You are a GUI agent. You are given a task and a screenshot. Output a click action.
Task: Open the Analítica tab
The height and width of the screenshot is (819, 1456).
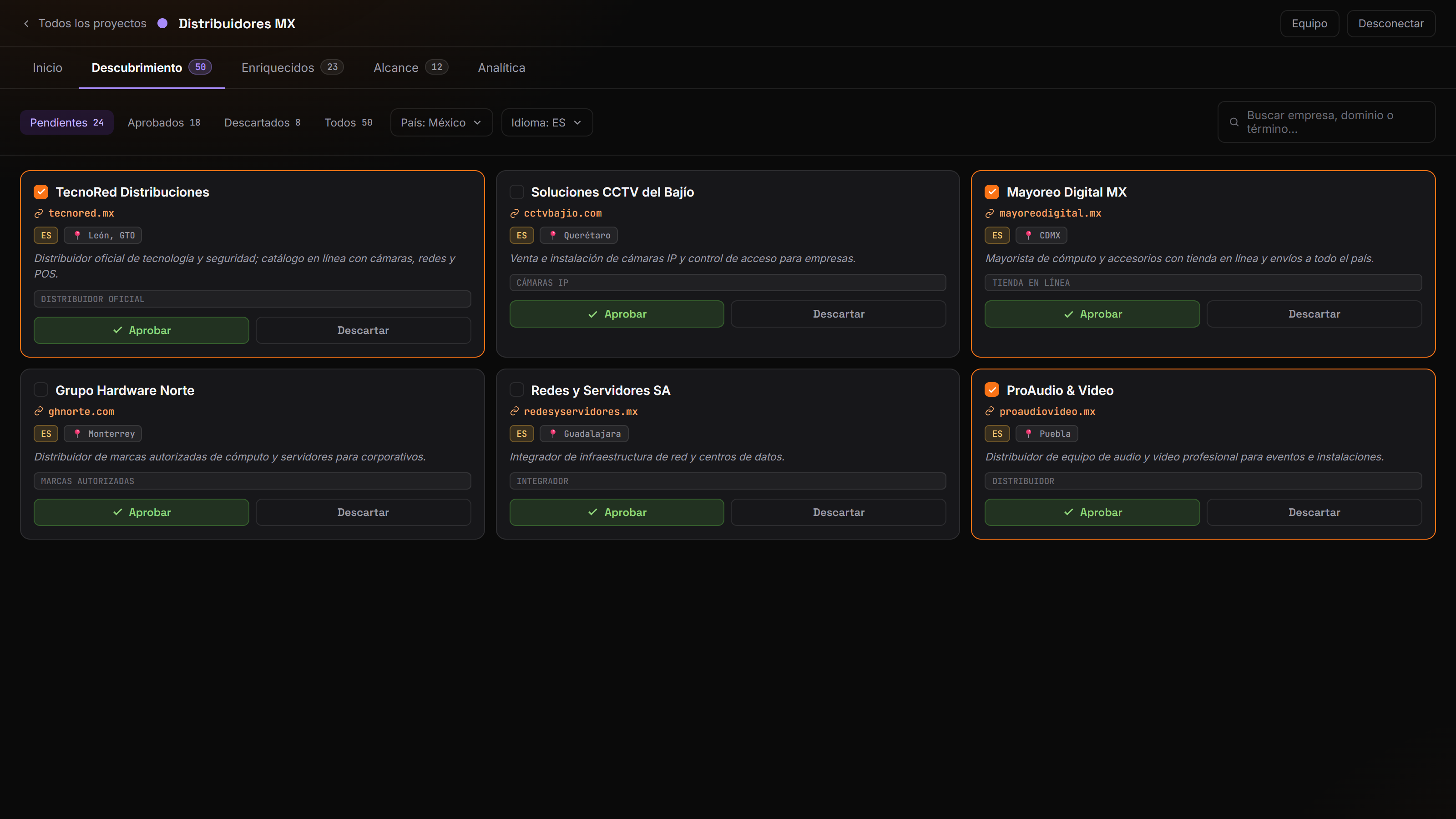tap(501, 68)
